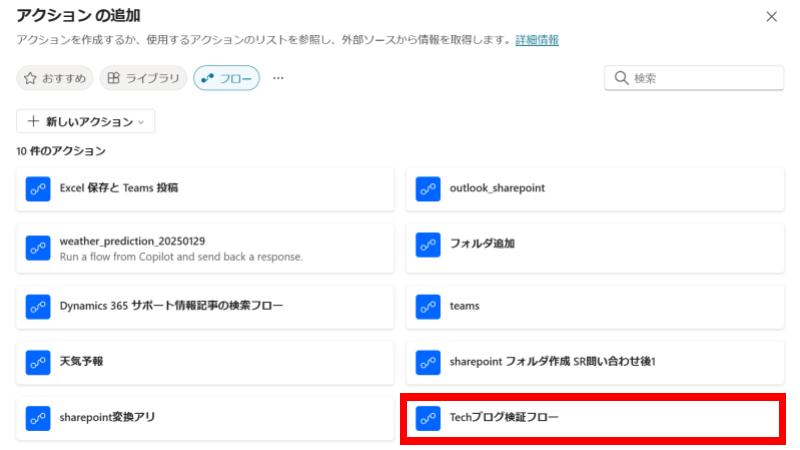Screen dimensions: 800x450
Task: Select outlook_sharepoint action
Action: [x=595, y=189]
